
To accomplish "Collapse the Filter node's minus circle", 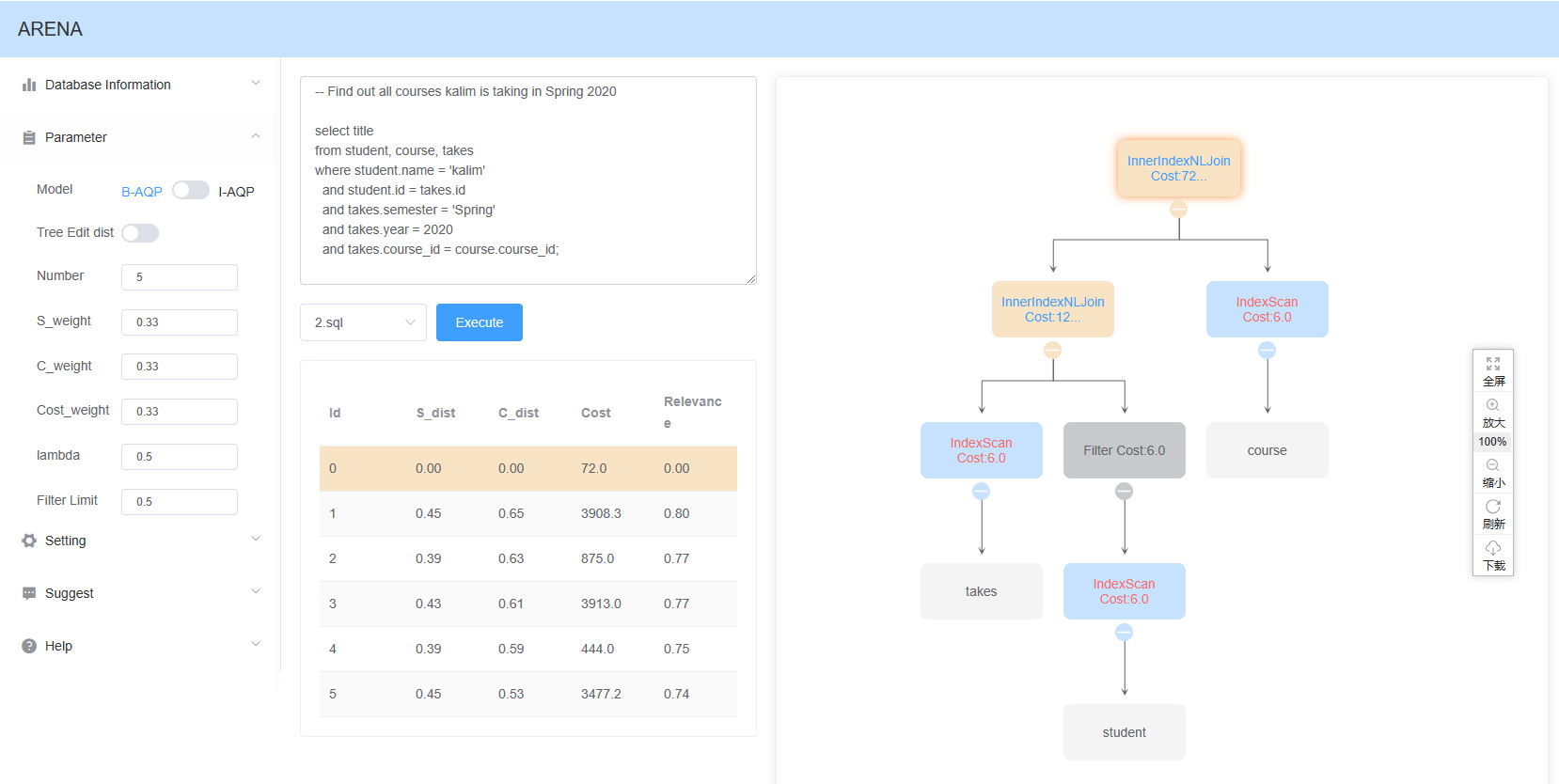I will pyautogui.click(x=1124, y=492).
